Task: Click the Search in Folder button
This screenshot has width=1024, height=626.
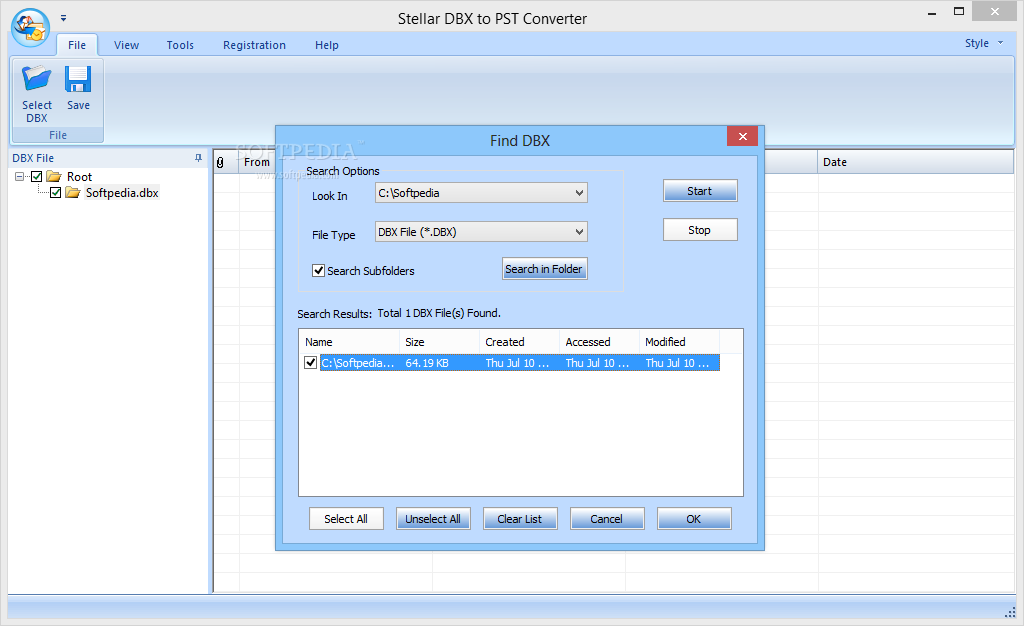Action: coord(545,269)
